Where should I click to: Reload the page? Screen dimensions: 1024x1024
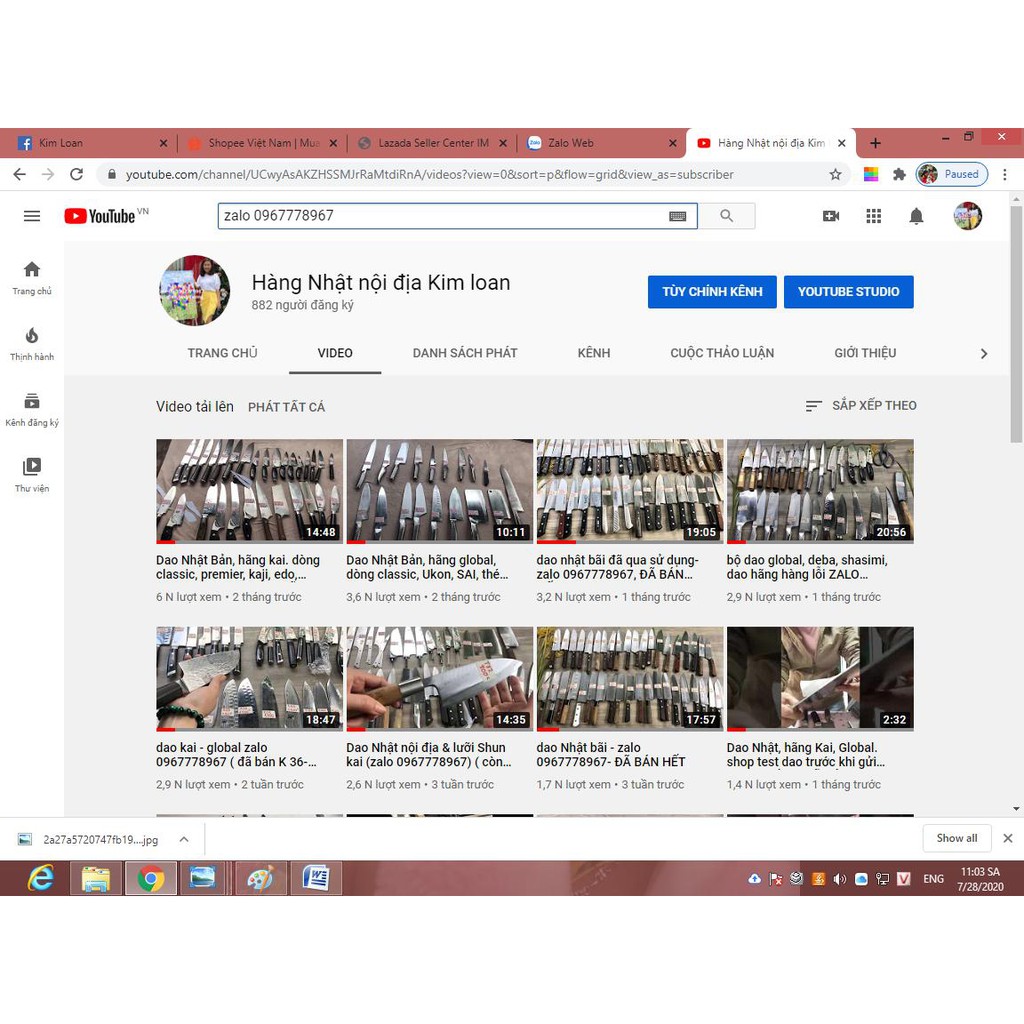[x=76, y=174]
